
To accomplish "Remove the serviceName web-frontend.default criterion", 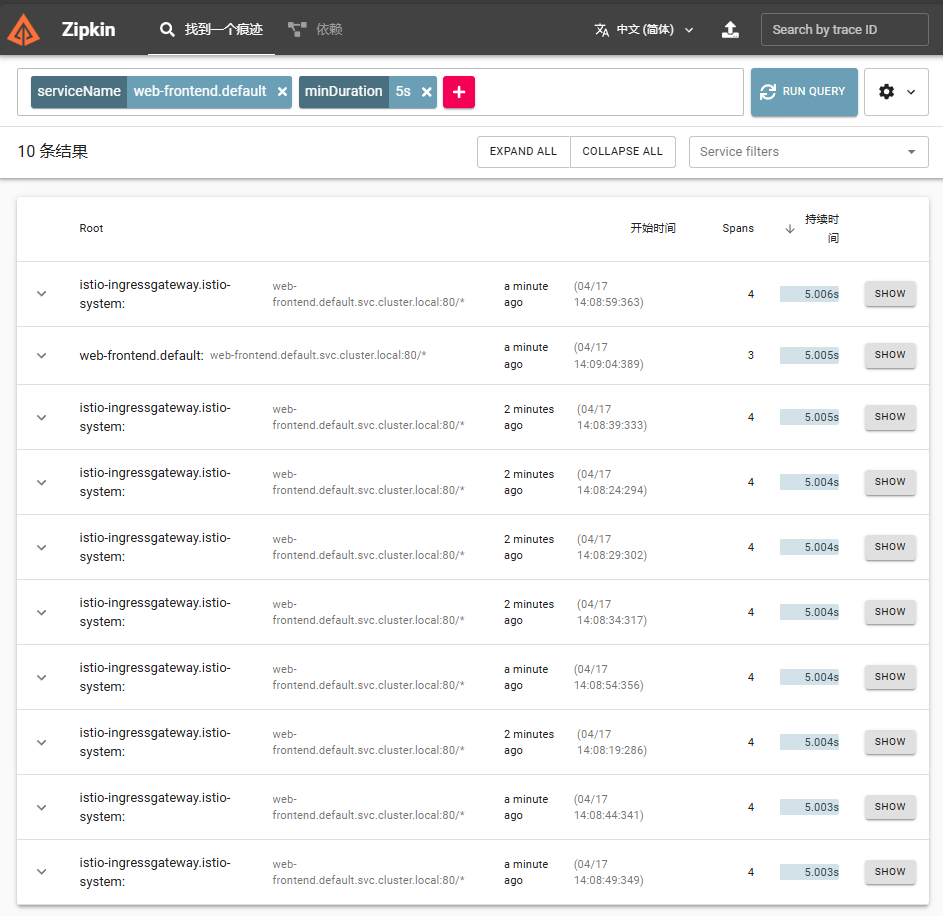I will (282, 92).
